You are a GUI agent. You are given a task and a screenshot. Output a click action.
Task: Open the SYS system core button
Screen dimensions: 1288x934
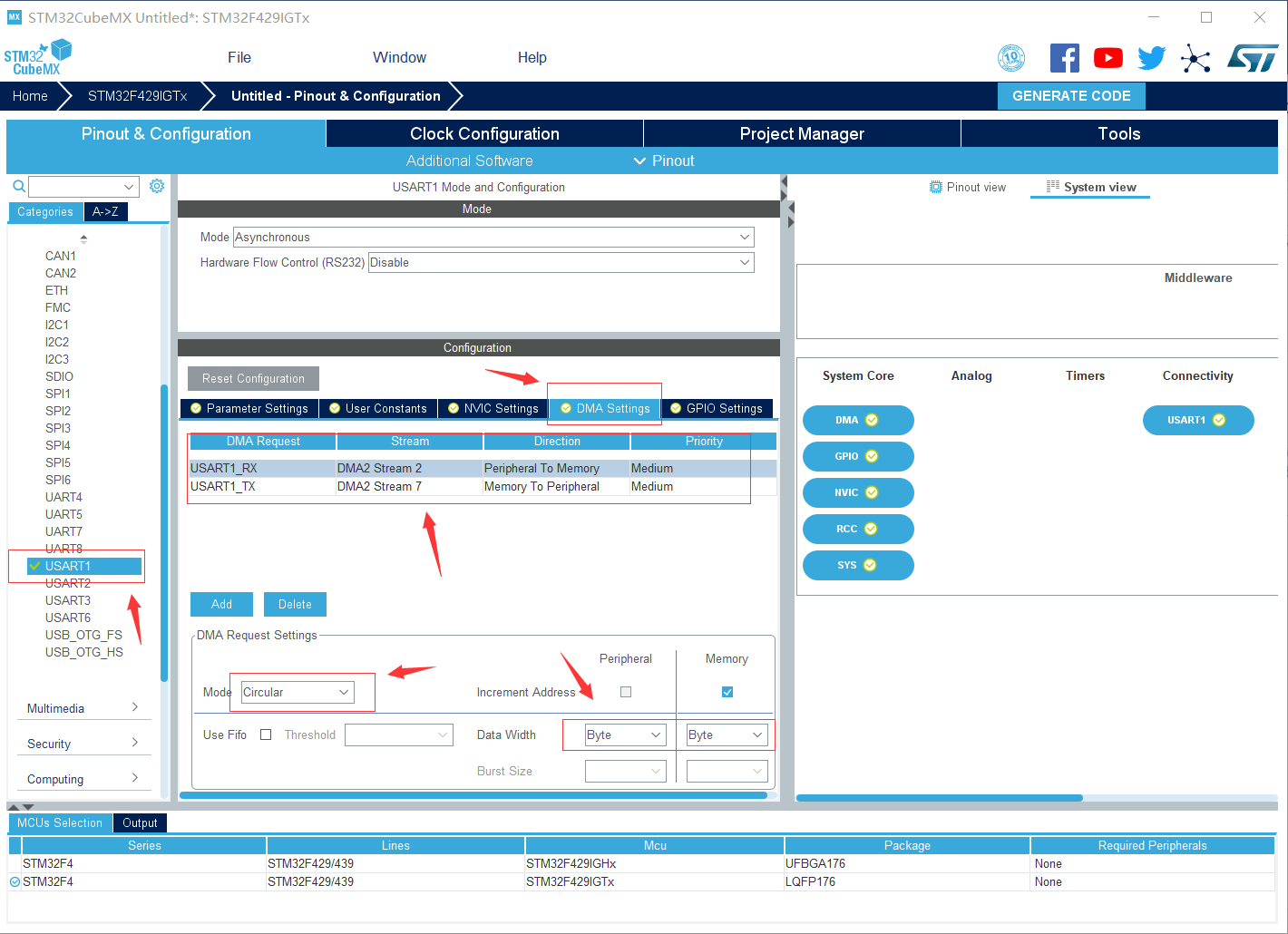tap(858, 565)
